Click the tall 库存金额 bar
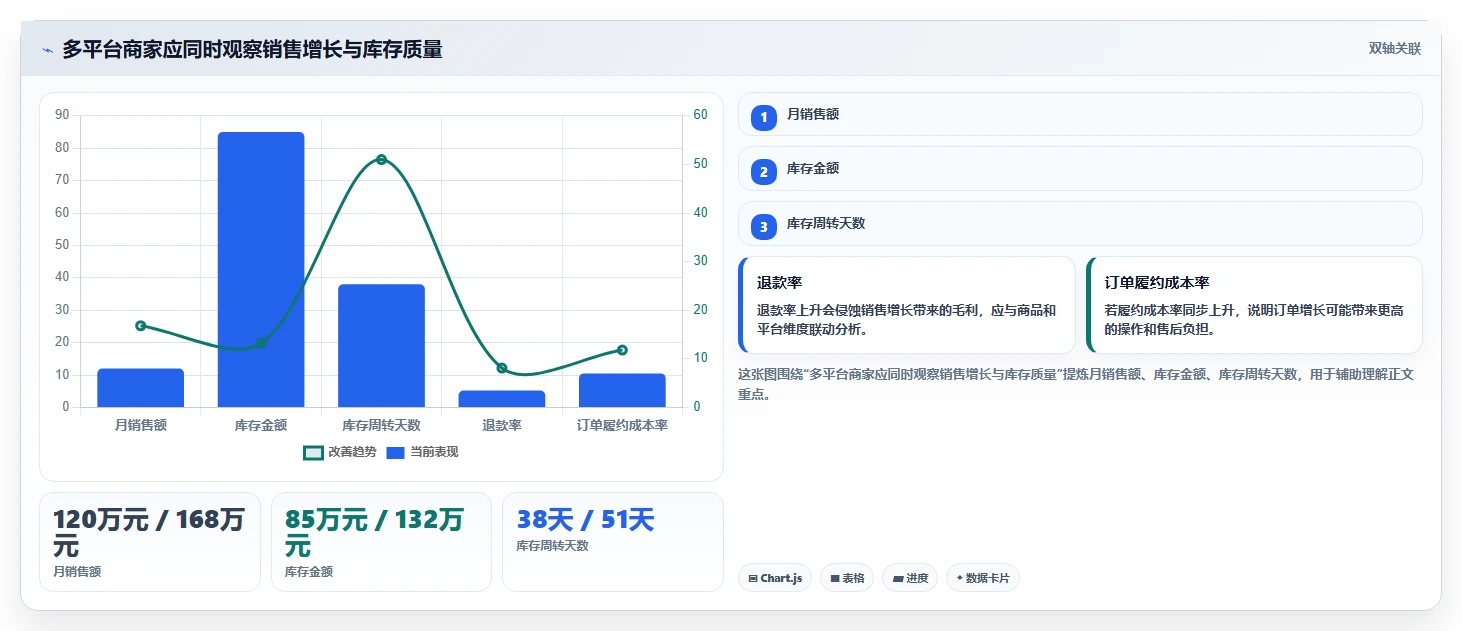Viewport: 1462px width, 631px height. 261,269
